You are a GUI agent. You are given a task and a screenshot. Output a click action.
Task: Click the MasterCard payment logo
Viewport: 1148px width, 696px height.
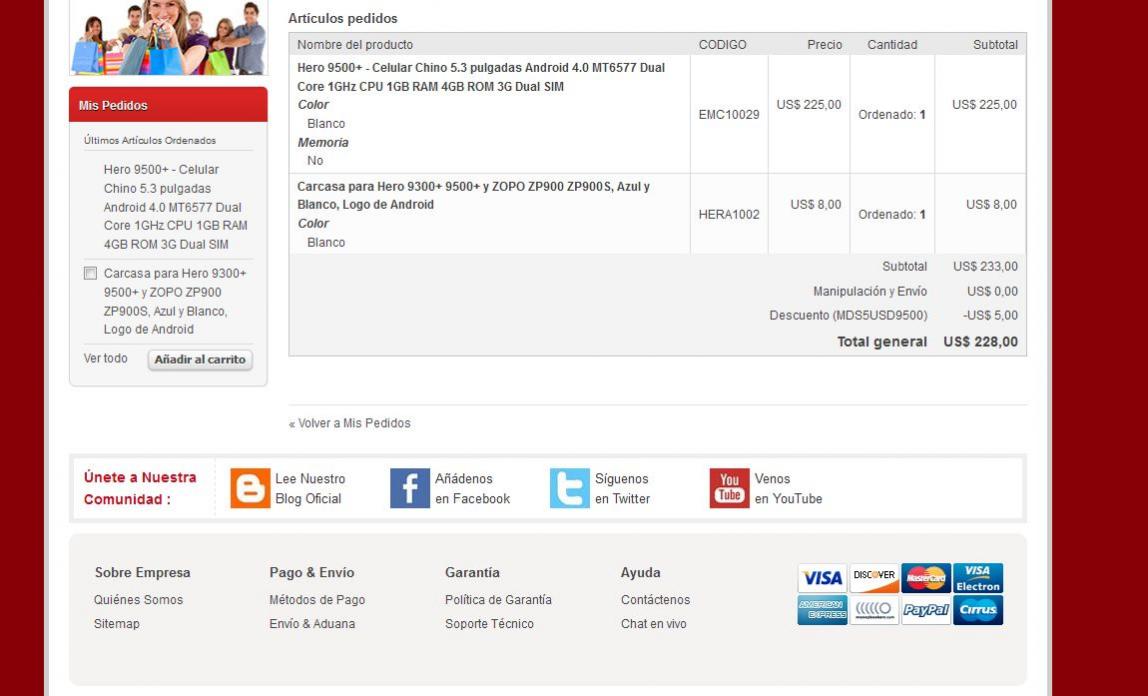pos(926,578)
